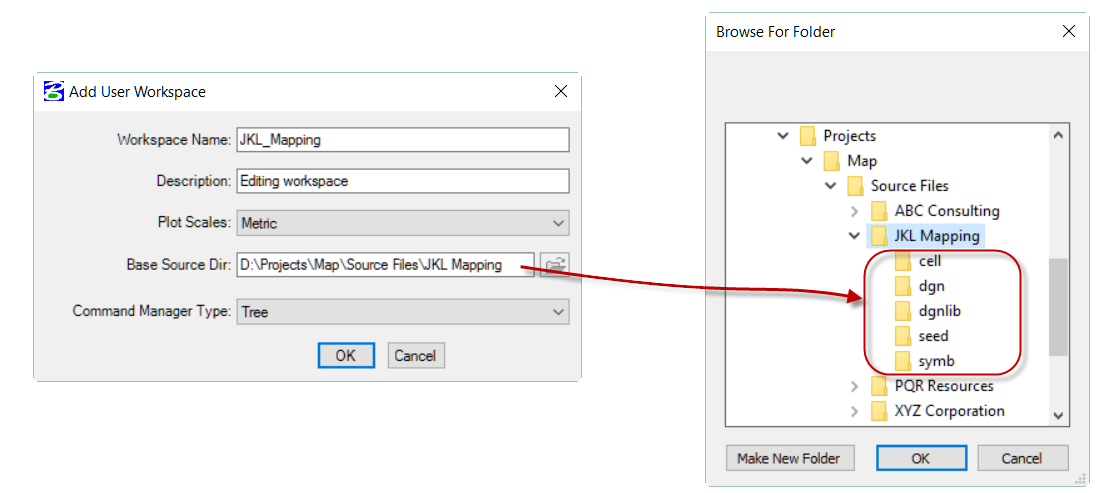Click the symb folder icon

[x=903, y=361]
